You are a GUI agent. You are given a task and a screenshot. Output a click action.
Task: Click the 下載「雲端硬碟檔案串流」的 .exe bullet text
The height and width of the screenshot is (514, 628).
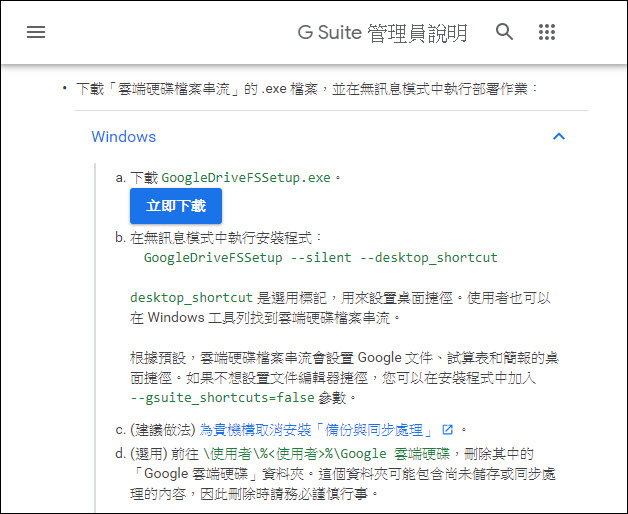pos(306,89)
